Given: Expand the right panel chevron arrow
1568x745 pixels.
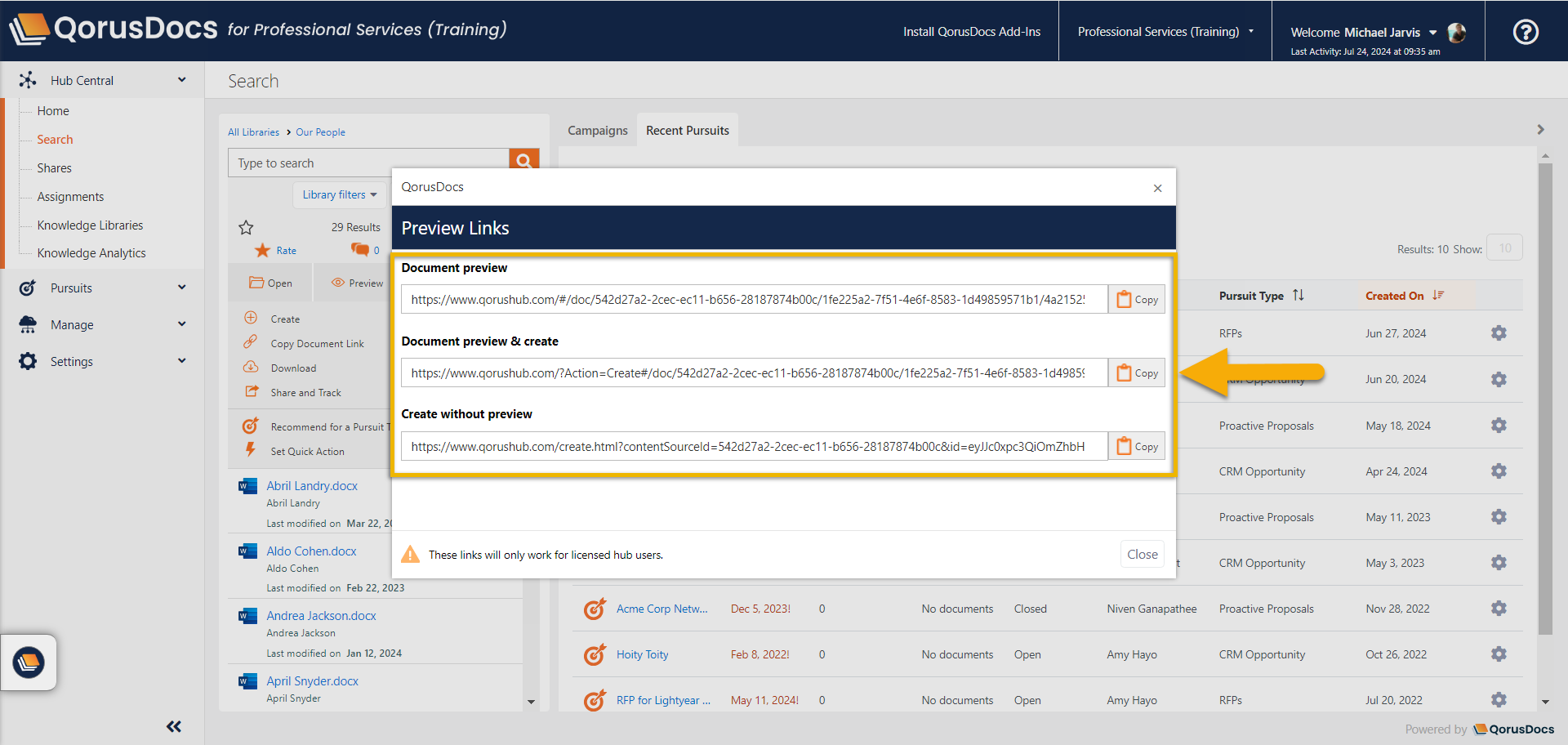Looking at the screenshot, I should 1540,130.
